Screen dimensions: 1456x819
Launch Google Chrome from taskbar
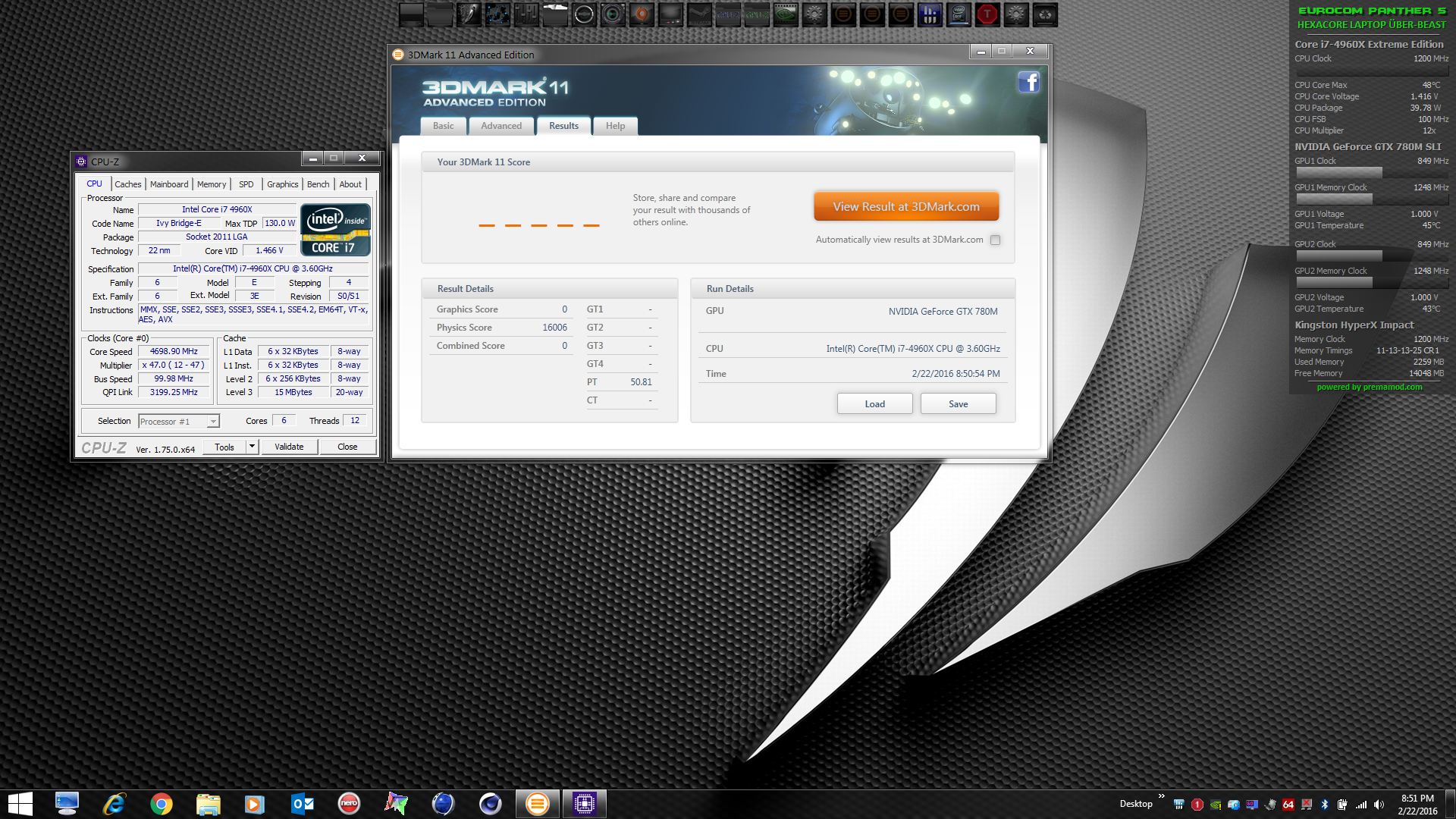point(161,804)
